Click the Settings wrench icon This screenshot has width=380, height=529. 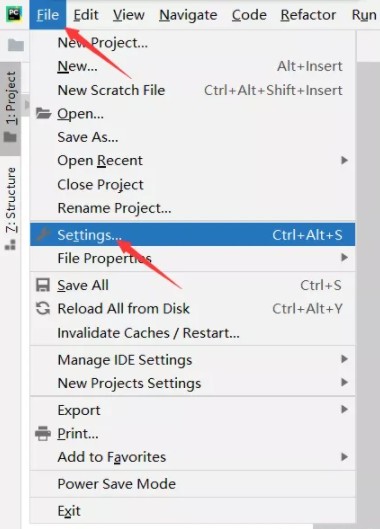click(43, 234)
